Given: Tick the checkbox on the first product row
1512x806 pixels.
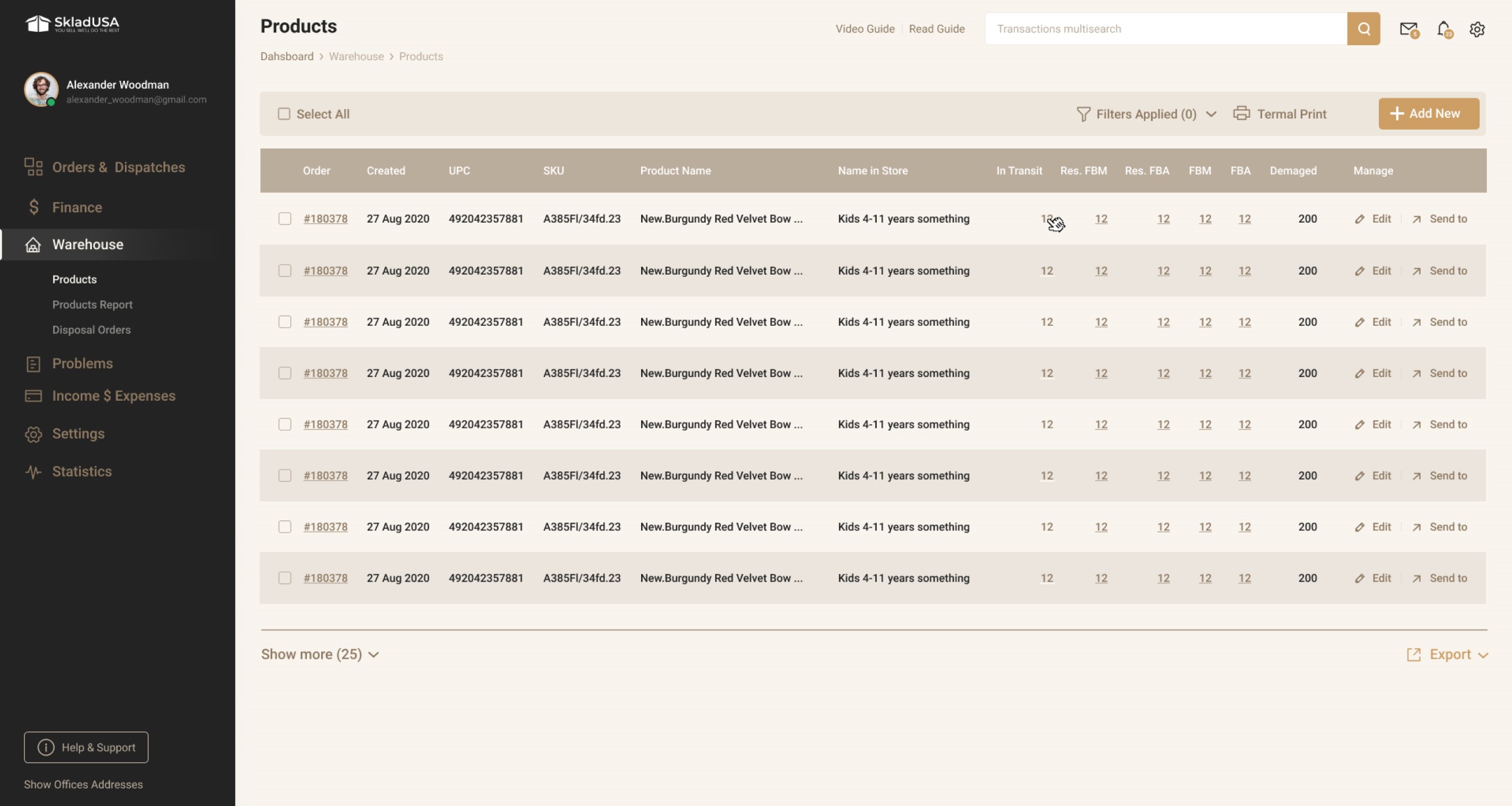Looking at the screenshot, I should (285, 219).
